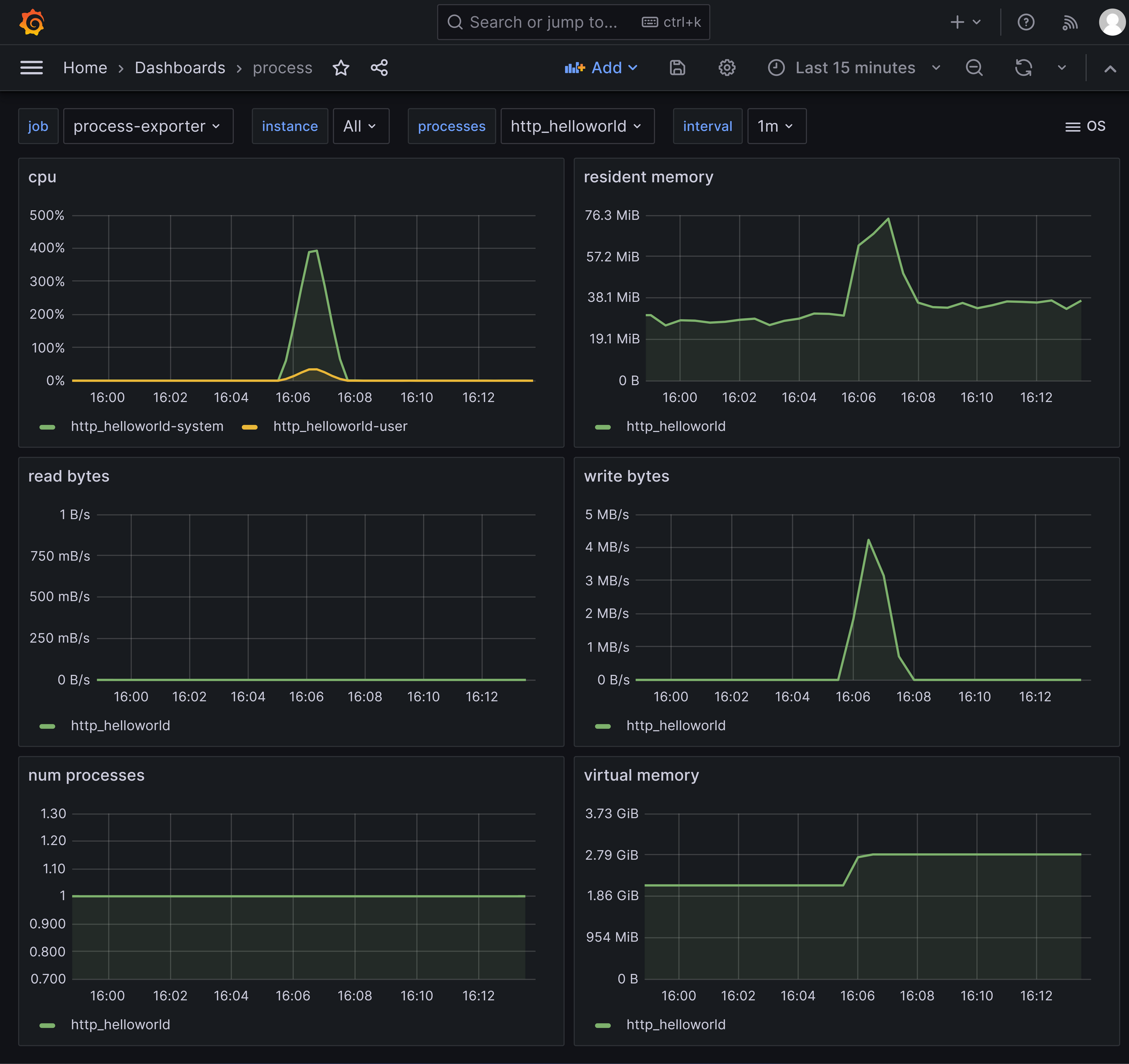Click the star/favorite dashboard icon
Screen dimensions: 1129x1064
tap(340, 67)
